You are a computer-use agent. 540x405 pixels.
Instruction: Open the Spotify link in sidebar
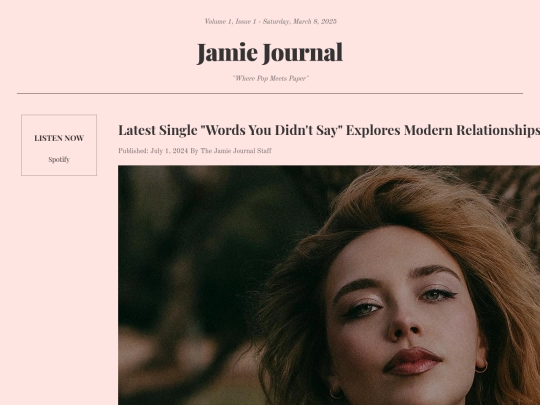point(59,159)
